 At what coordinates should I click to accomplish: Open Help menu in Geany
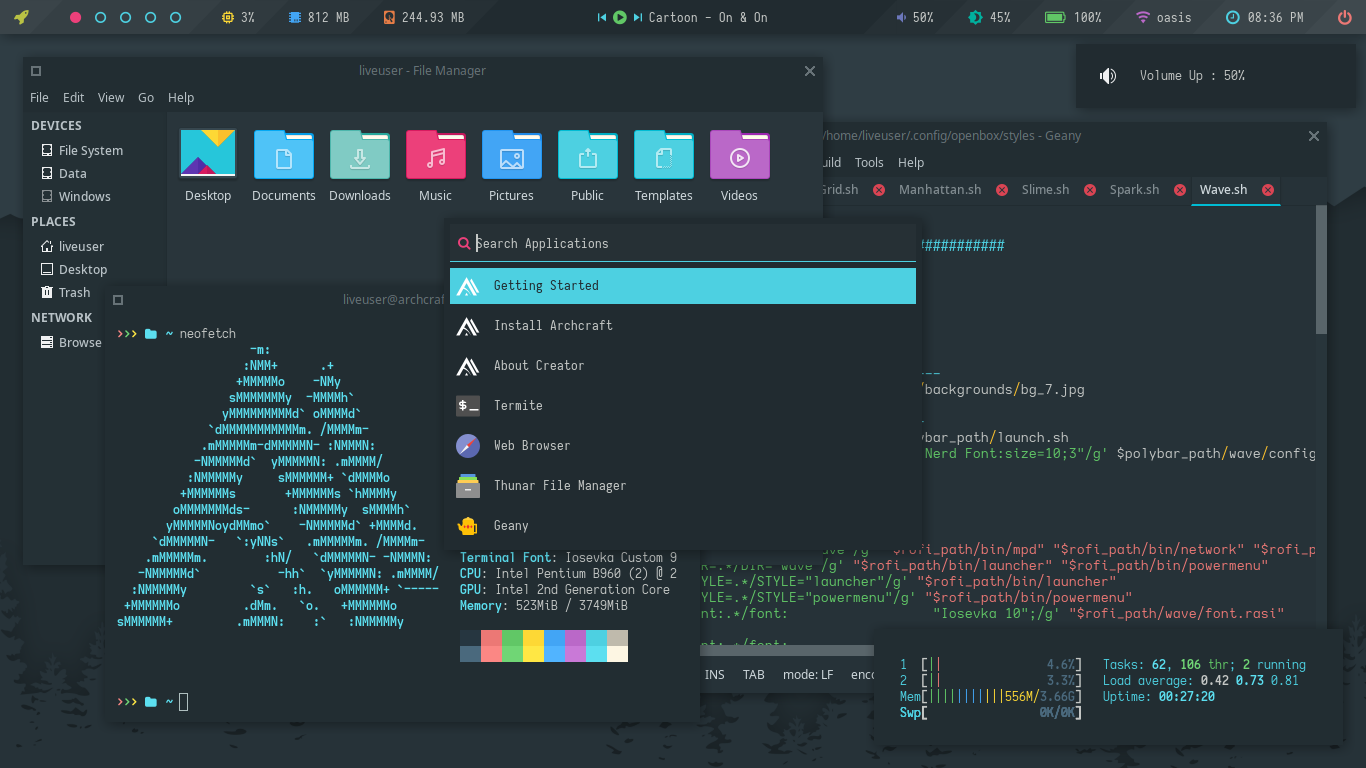[911, 162]
